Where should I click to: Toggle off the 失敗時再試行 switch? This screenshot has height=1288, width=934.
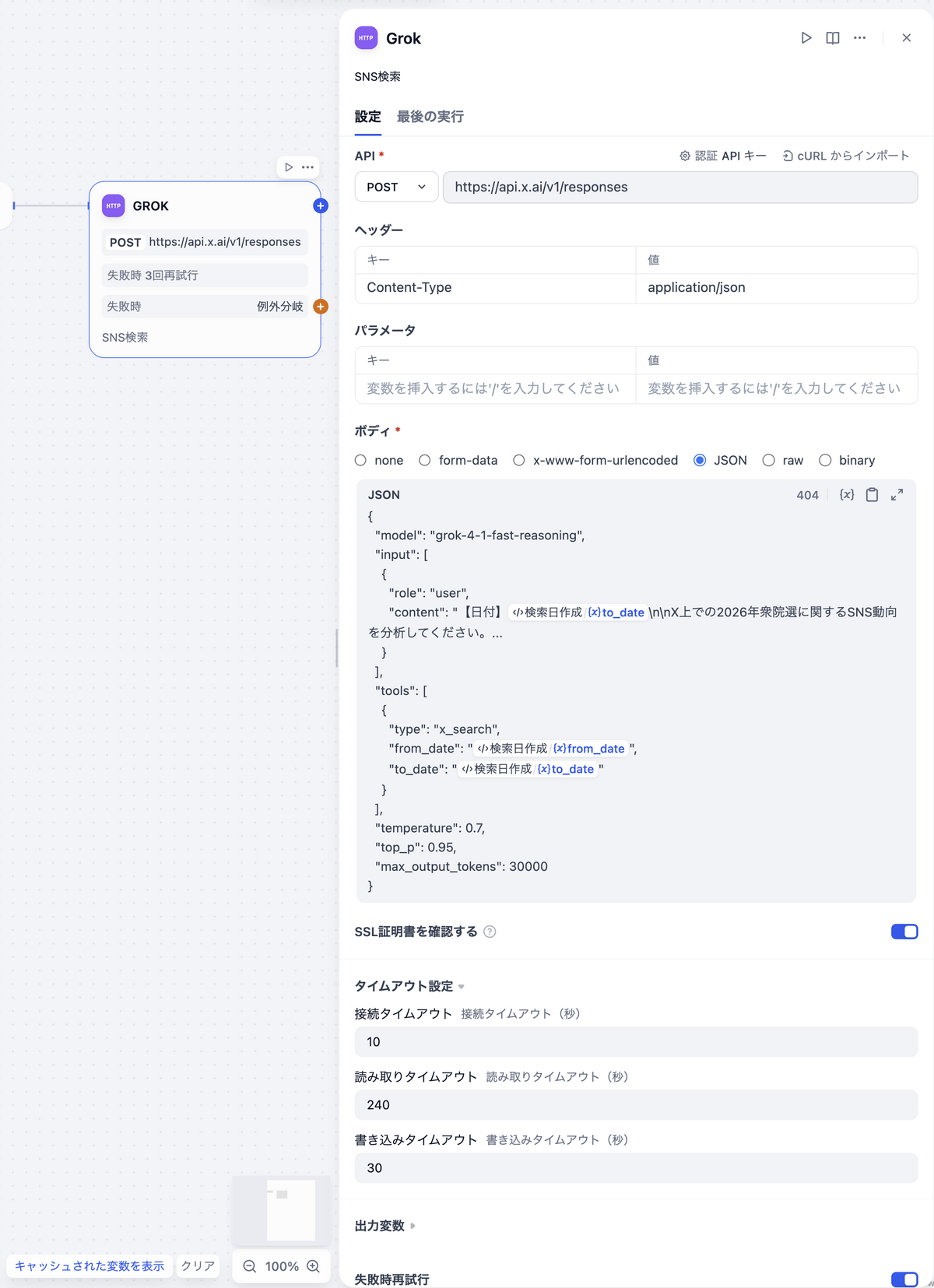pos(904,1279)
